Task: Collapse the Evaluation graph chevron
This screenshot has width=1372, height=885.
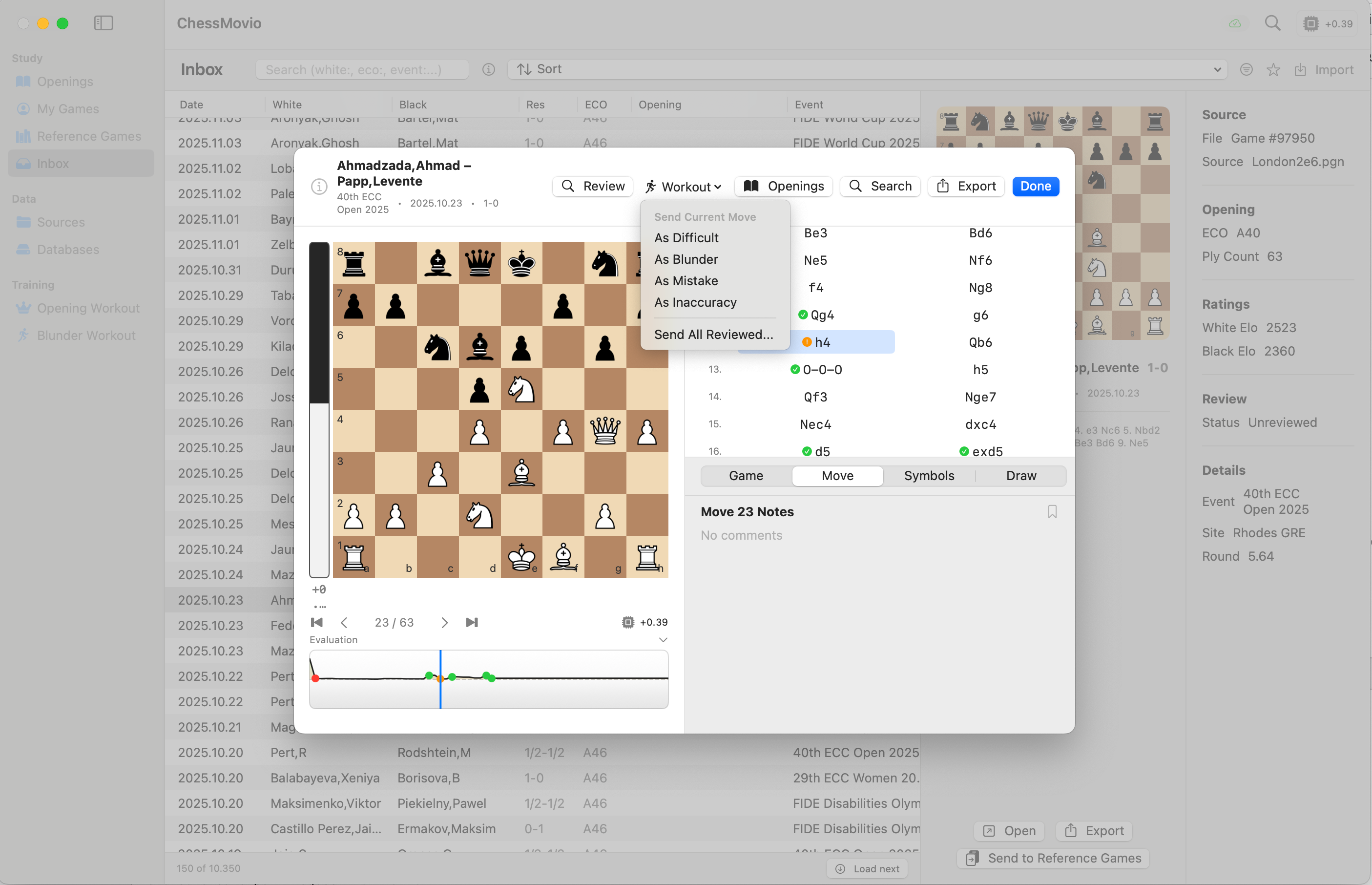Action: pos(663,640)
